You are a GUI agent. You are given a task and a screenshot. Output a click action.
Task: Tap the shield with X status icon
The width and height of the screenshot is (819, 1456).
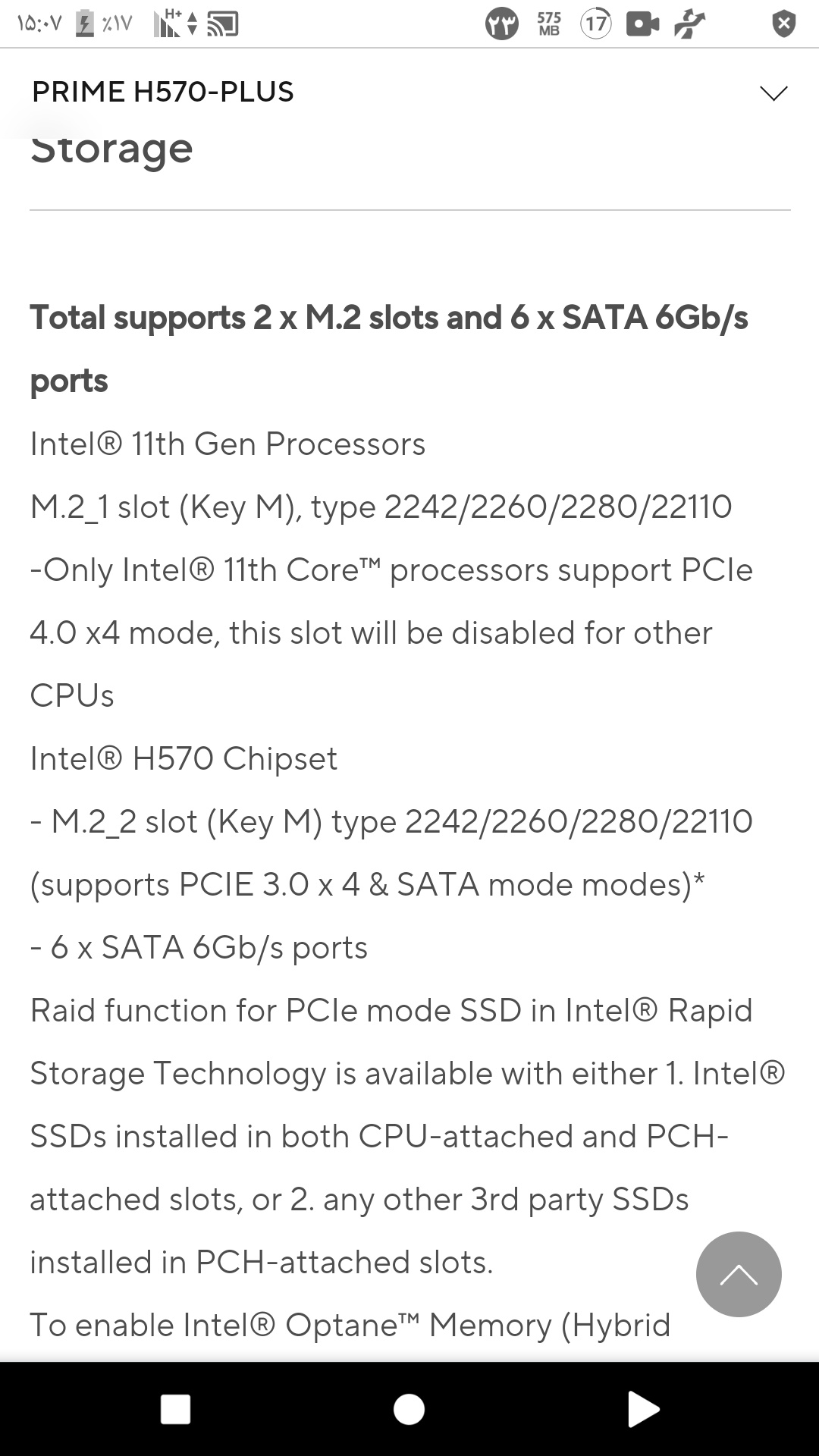[783, 24]
